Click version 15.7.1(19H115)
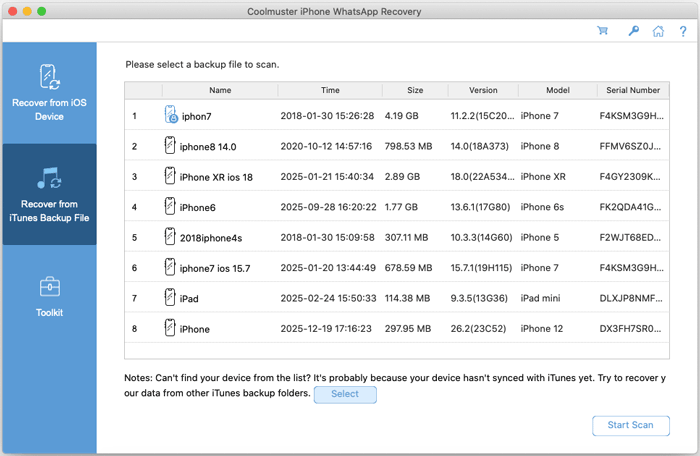Image resolution: width=700 pixels, height=456 pixels. coord(481,268)
